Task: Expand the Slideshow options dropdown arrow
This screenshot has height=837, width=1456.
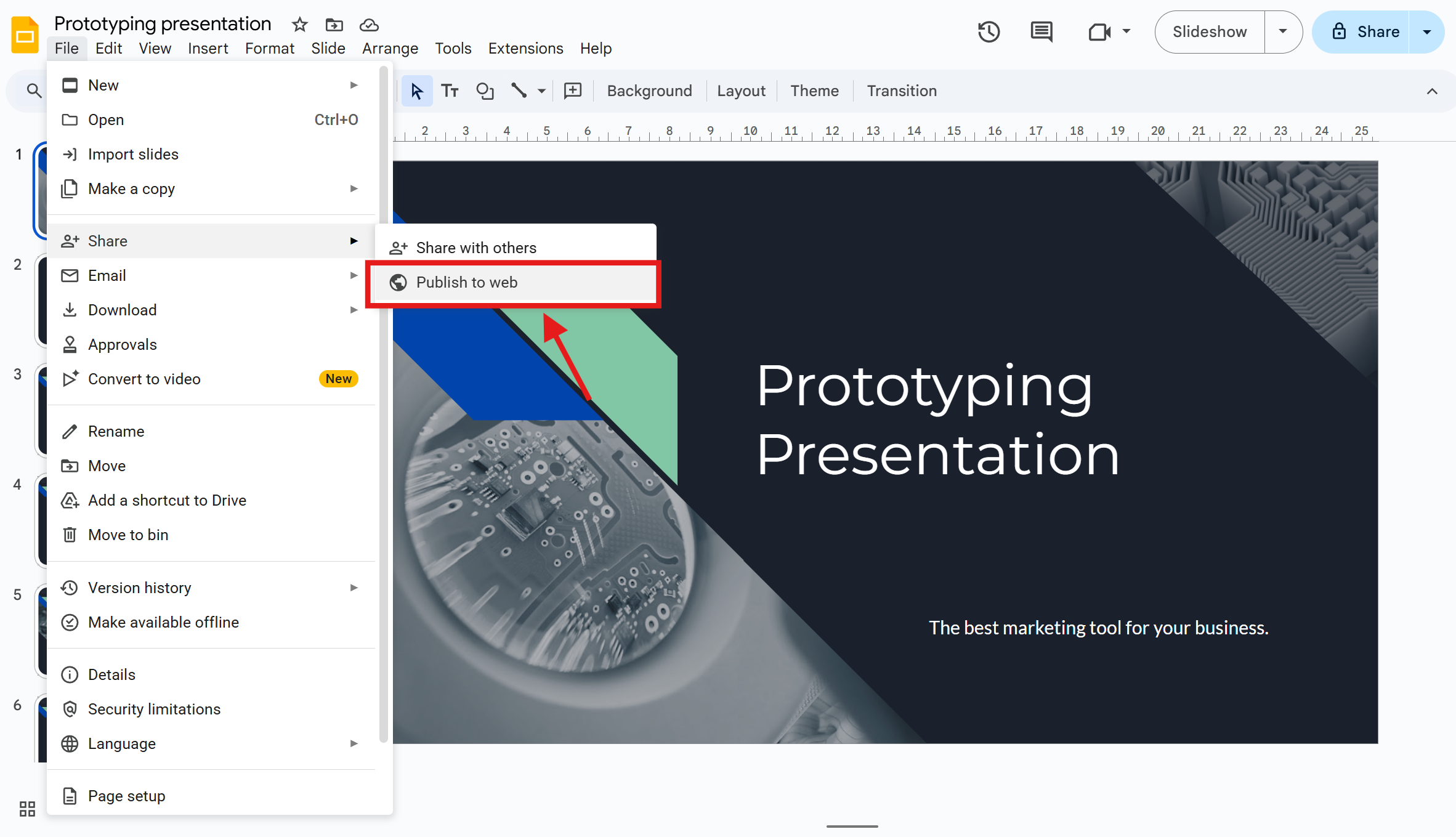Action: (x=1283, y=32)
